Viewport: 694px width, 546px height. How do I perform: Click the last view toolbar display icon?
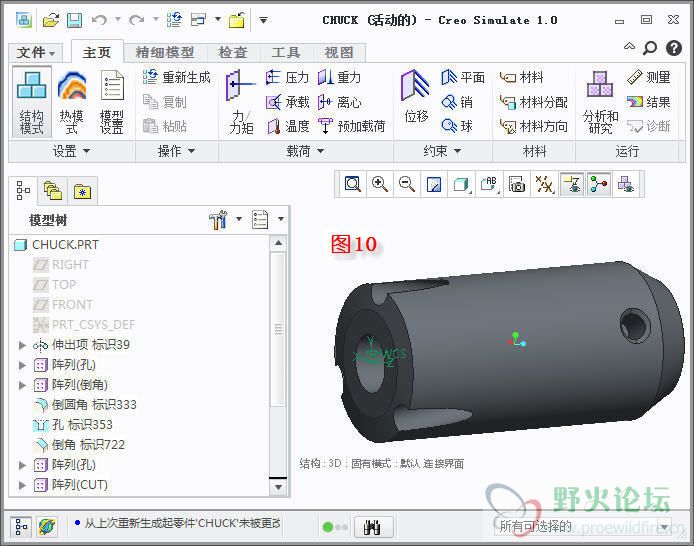pos(626,184)
